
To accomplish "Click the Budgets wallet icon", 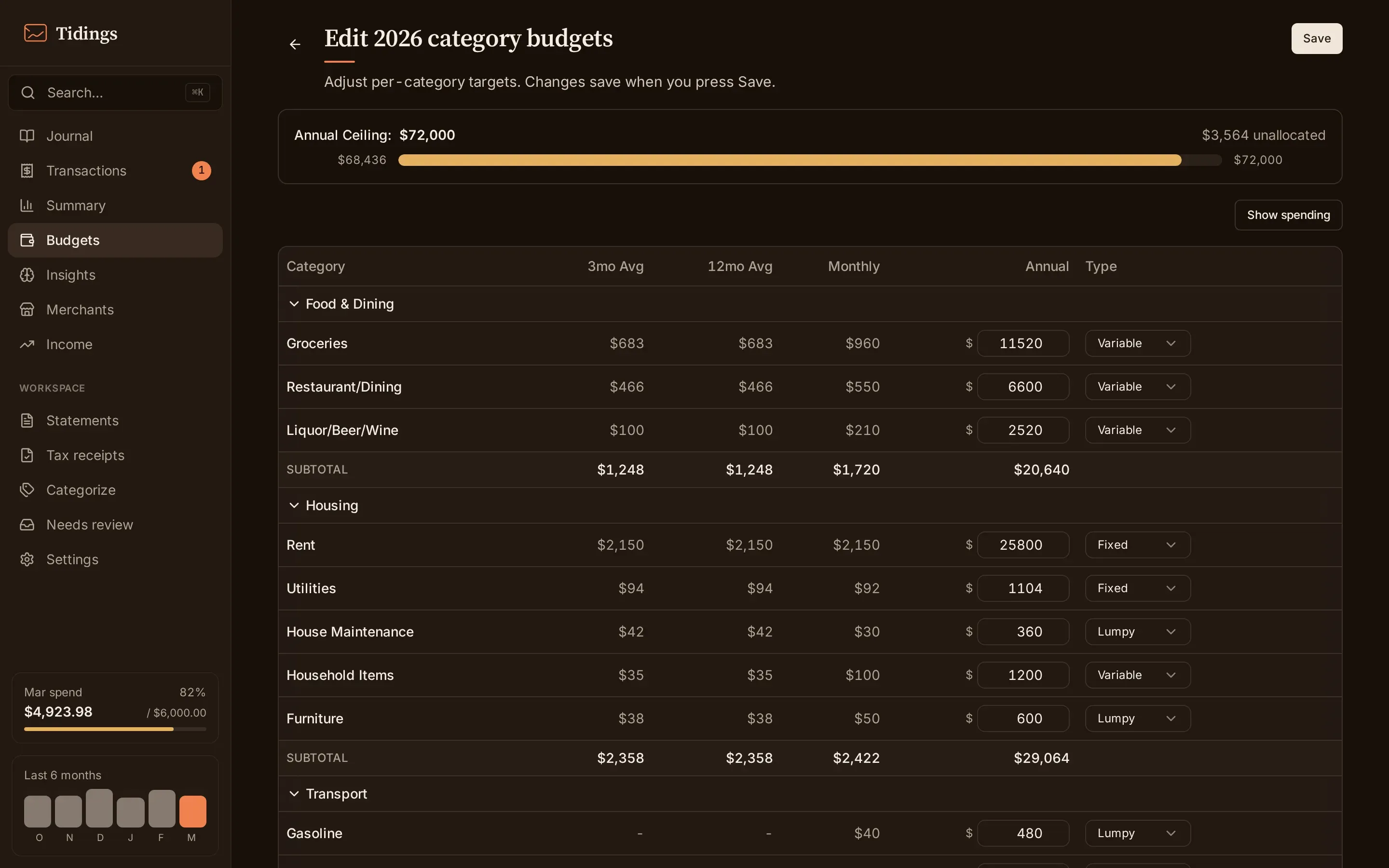I will pyautogui.click(x=27, y=240).
